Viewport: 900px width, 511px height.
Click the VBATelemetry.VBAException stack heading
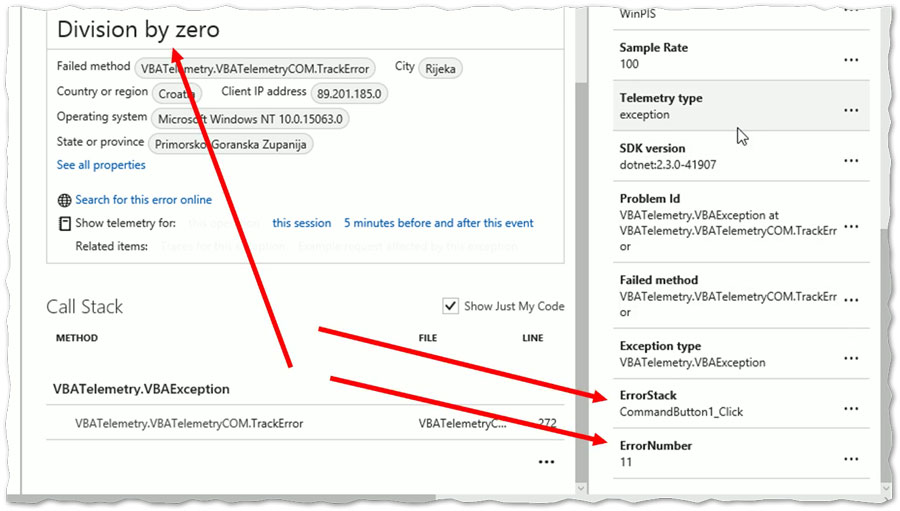[141, 389]
